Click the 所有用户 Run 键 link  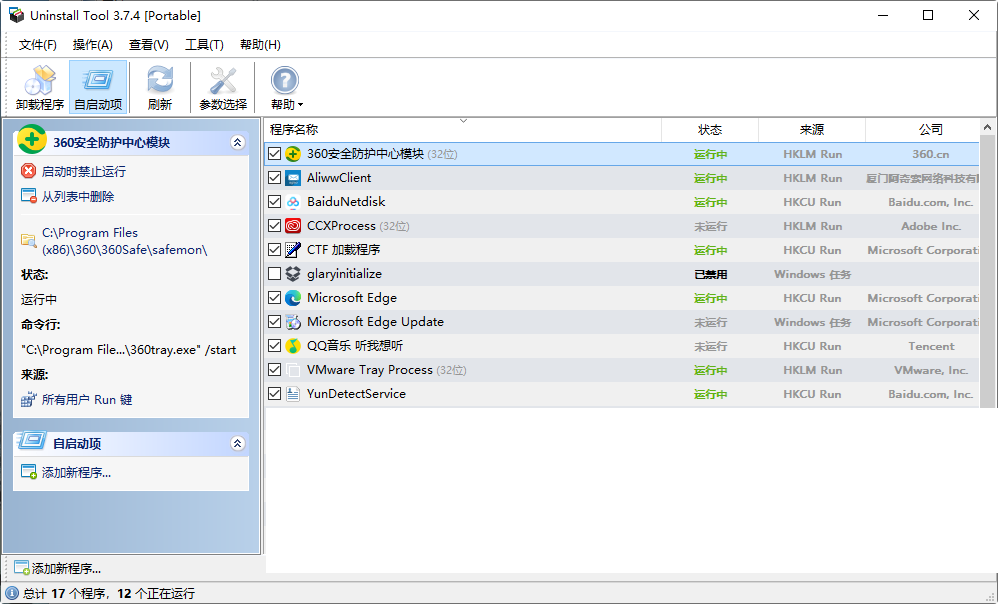pyautogui.click(x=87, y=400)
